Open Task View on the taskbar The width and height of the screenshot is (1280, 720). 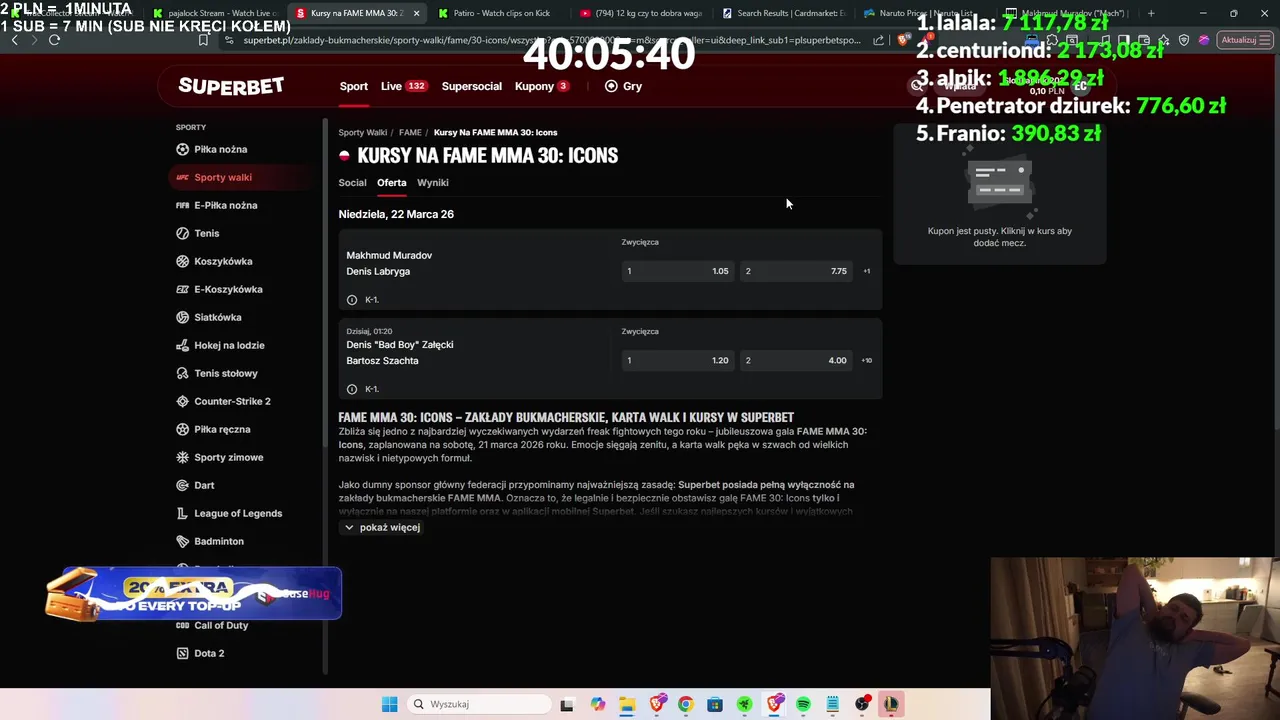click(x=567, y=704)
